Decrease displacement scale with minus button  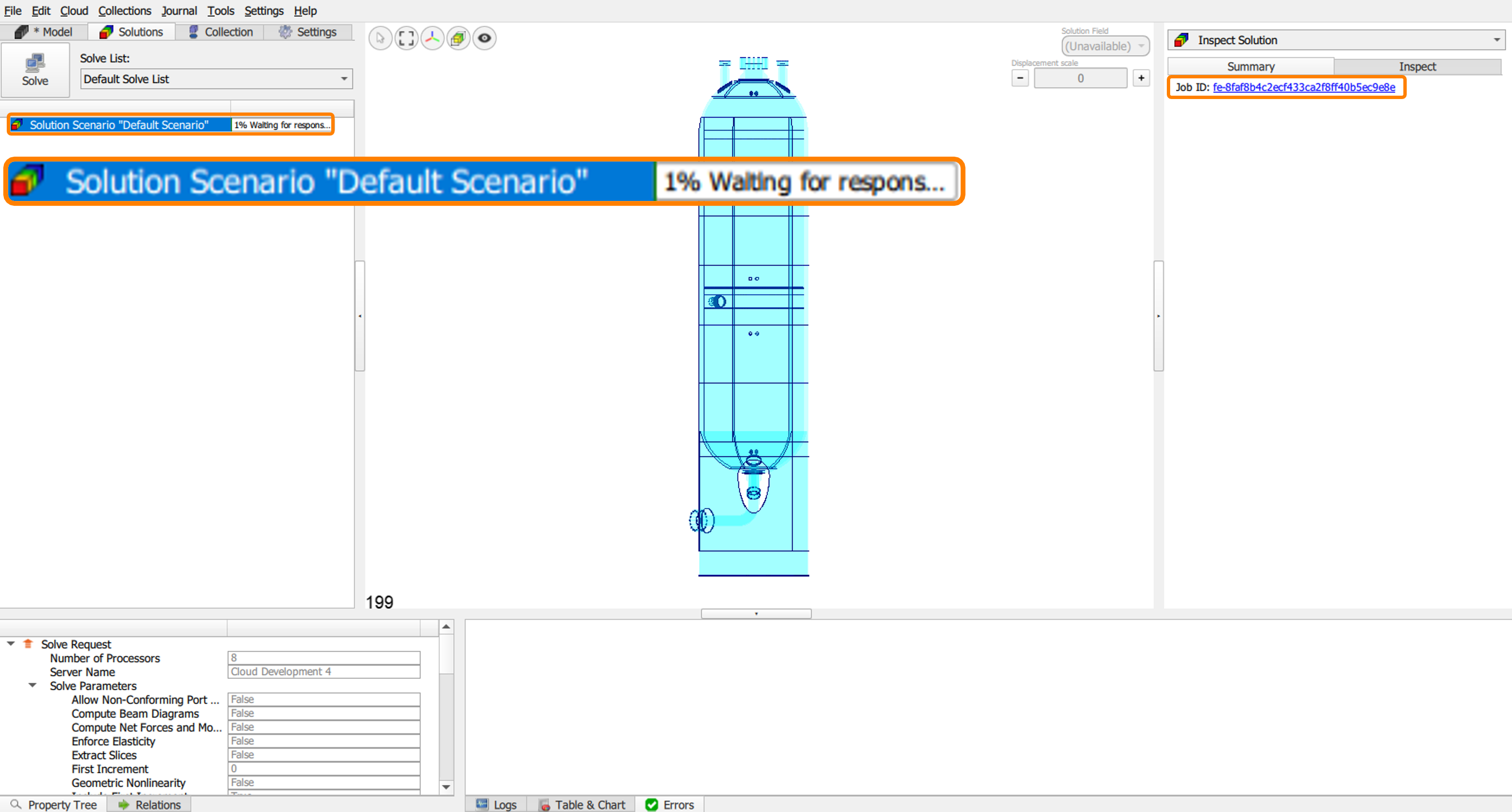1020,78
